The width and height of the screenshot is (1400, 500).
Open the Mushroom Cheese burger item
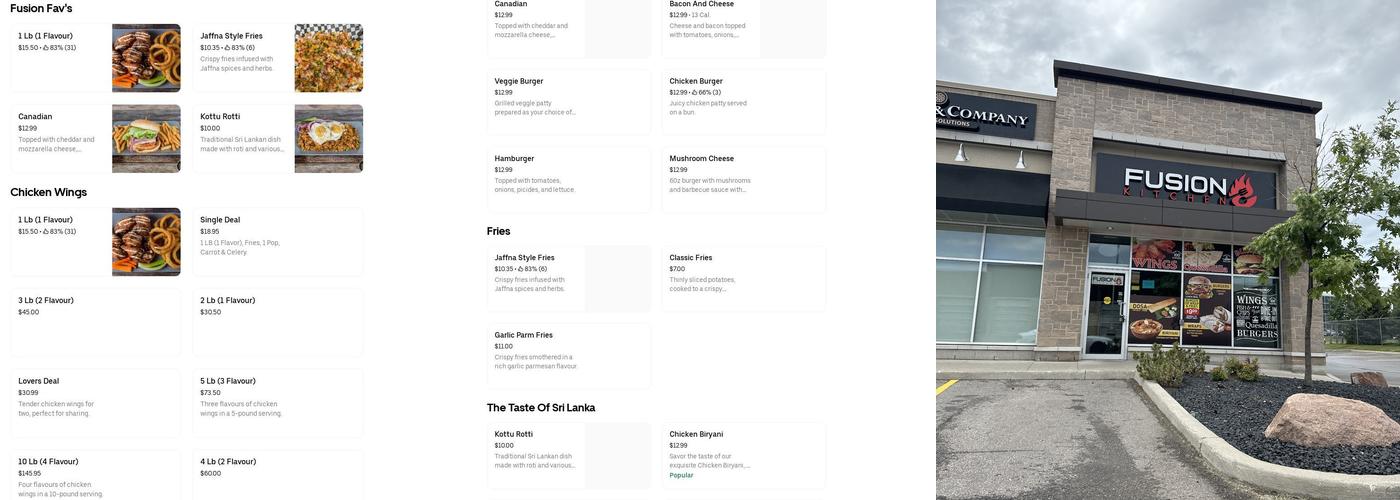(743, 179)
